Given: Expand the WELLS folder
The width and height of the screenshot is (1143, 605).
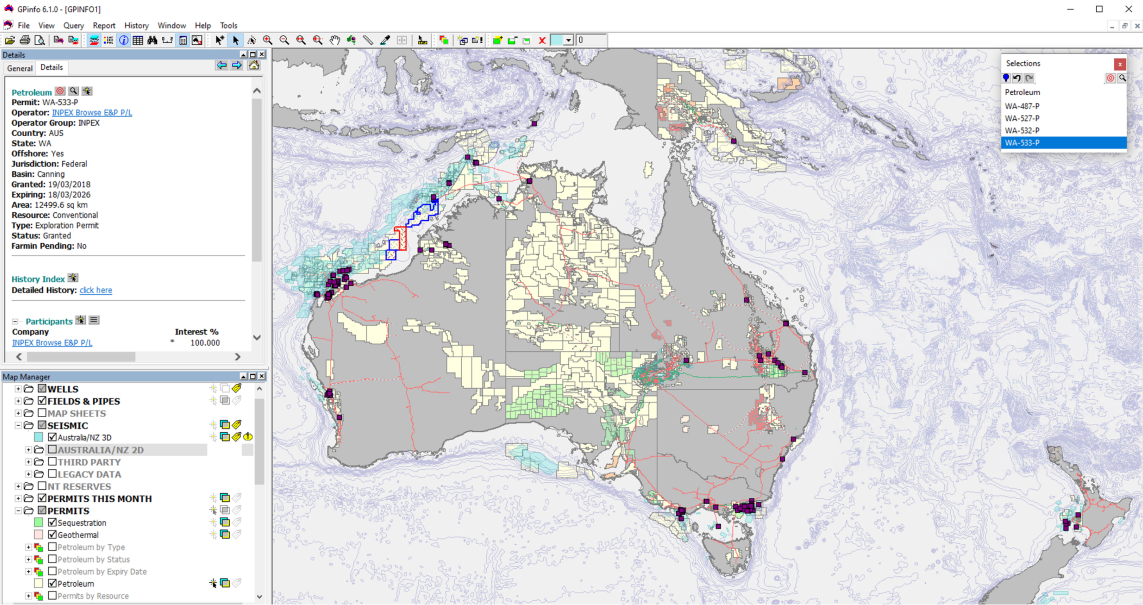Looking at the screenshot, I should tap(18, 389).
